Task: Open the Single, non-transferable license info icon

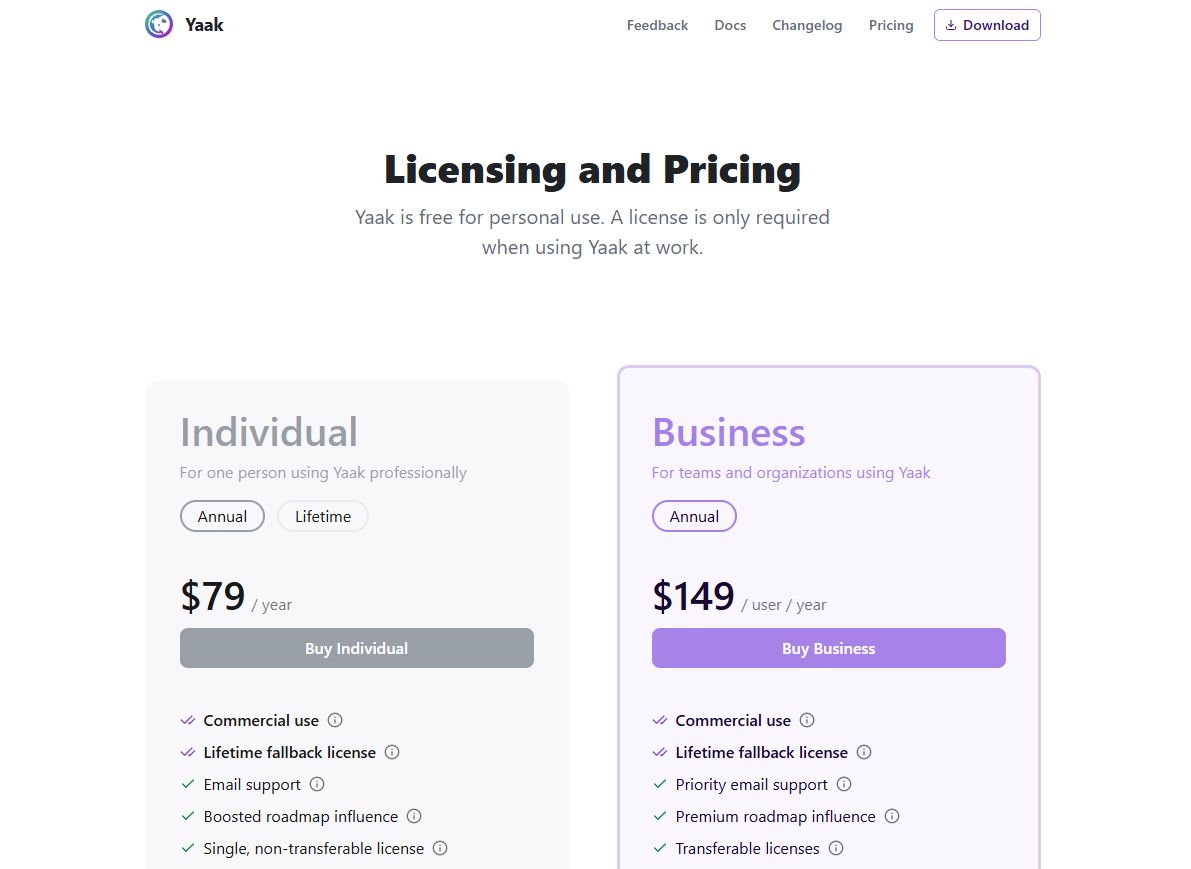Action: click(439, 848)
